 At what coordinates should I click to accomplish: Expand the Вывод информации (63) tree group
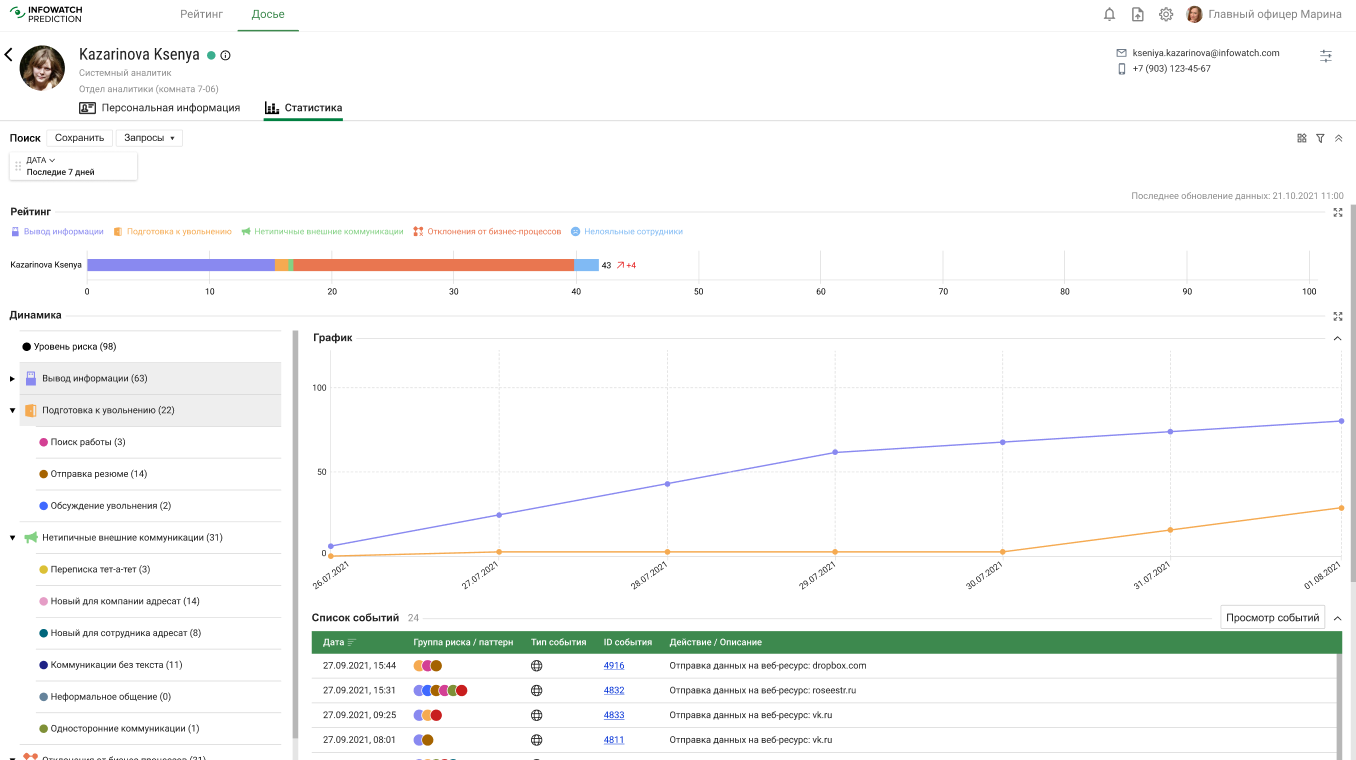(13, 379)
